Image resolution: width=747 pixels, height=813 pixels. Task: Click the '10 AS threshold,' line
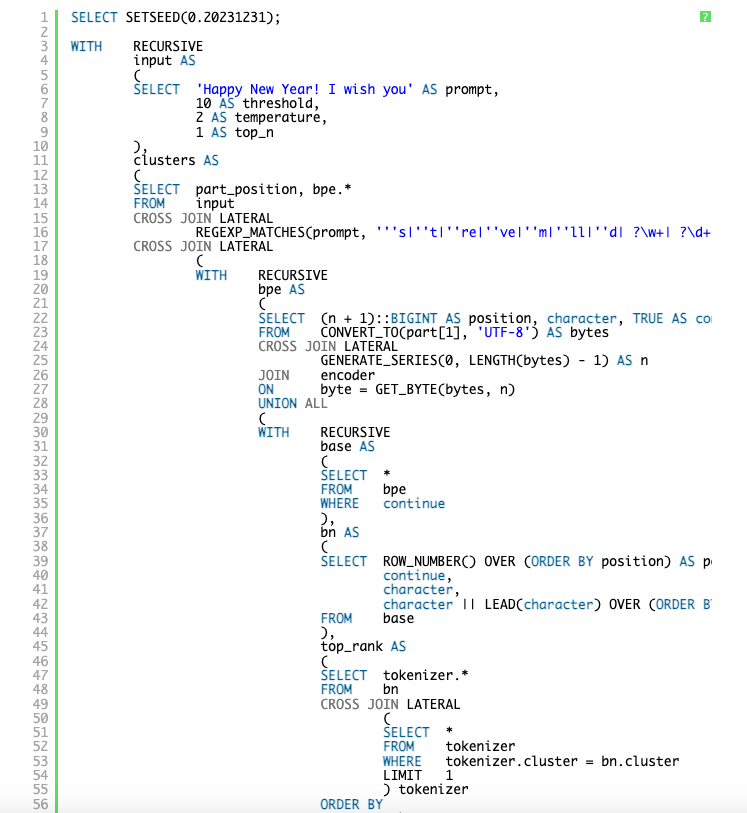point(258,103)
